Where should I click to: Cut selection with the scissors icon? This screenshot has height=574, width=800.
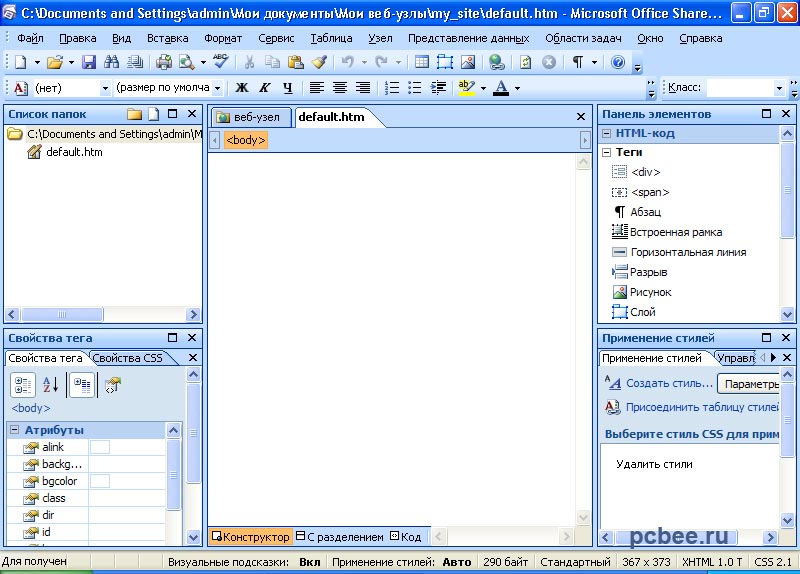point(249,62)
